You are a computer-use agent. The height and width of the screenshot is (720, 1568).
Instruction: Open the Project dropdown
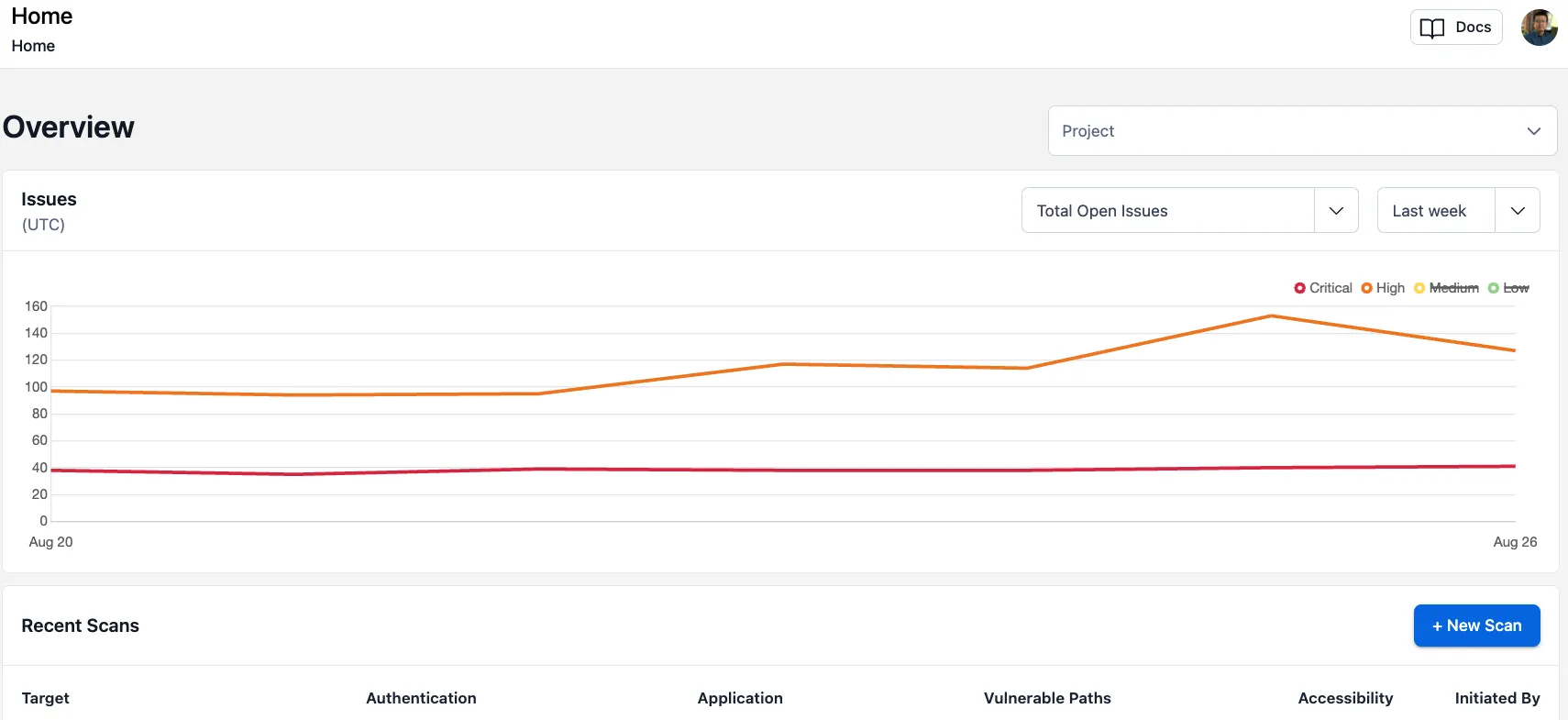(x=1302, y=131)
